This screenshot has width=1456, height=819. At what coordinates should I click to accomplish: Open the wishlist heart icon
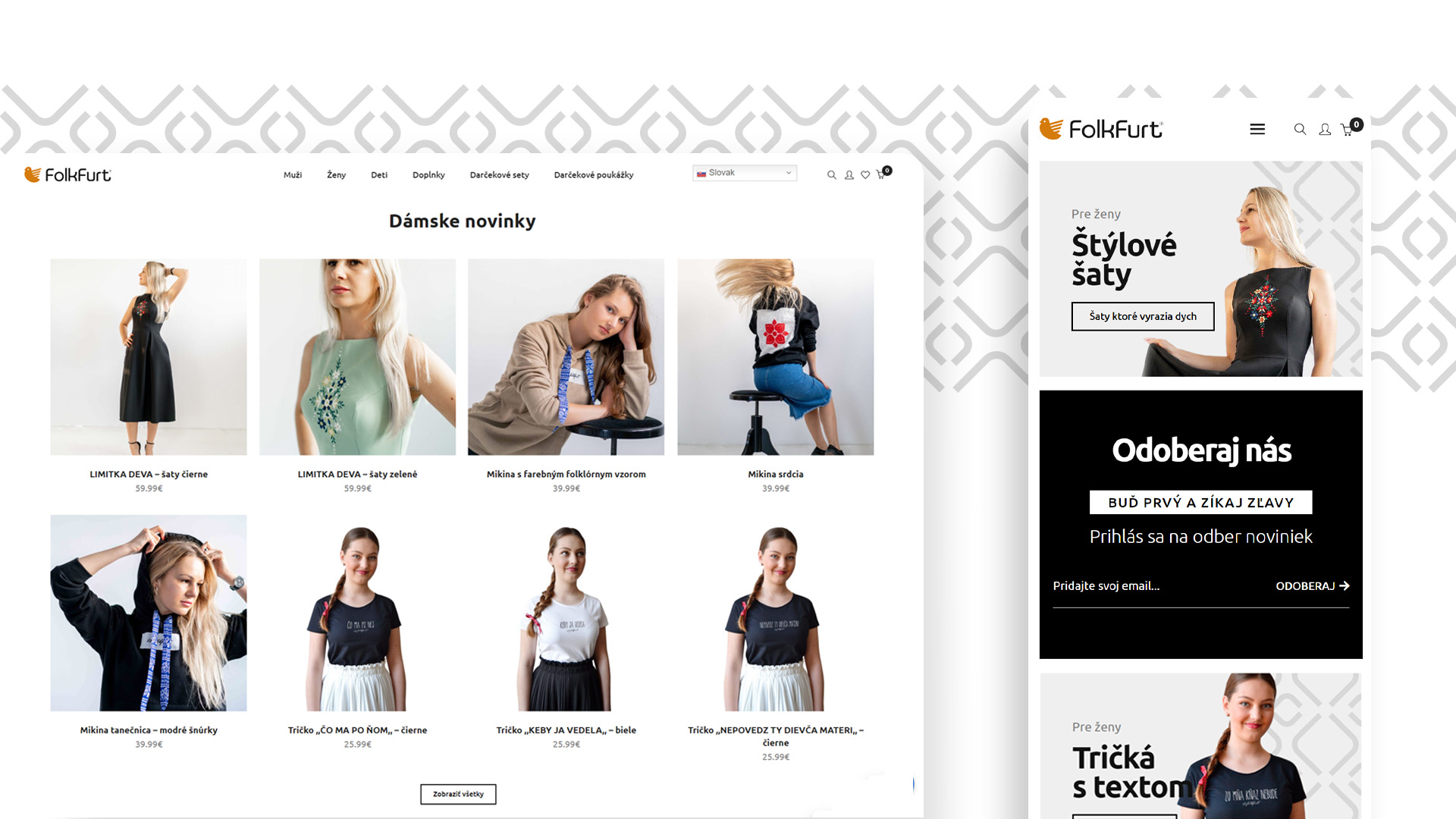point(865,175)
